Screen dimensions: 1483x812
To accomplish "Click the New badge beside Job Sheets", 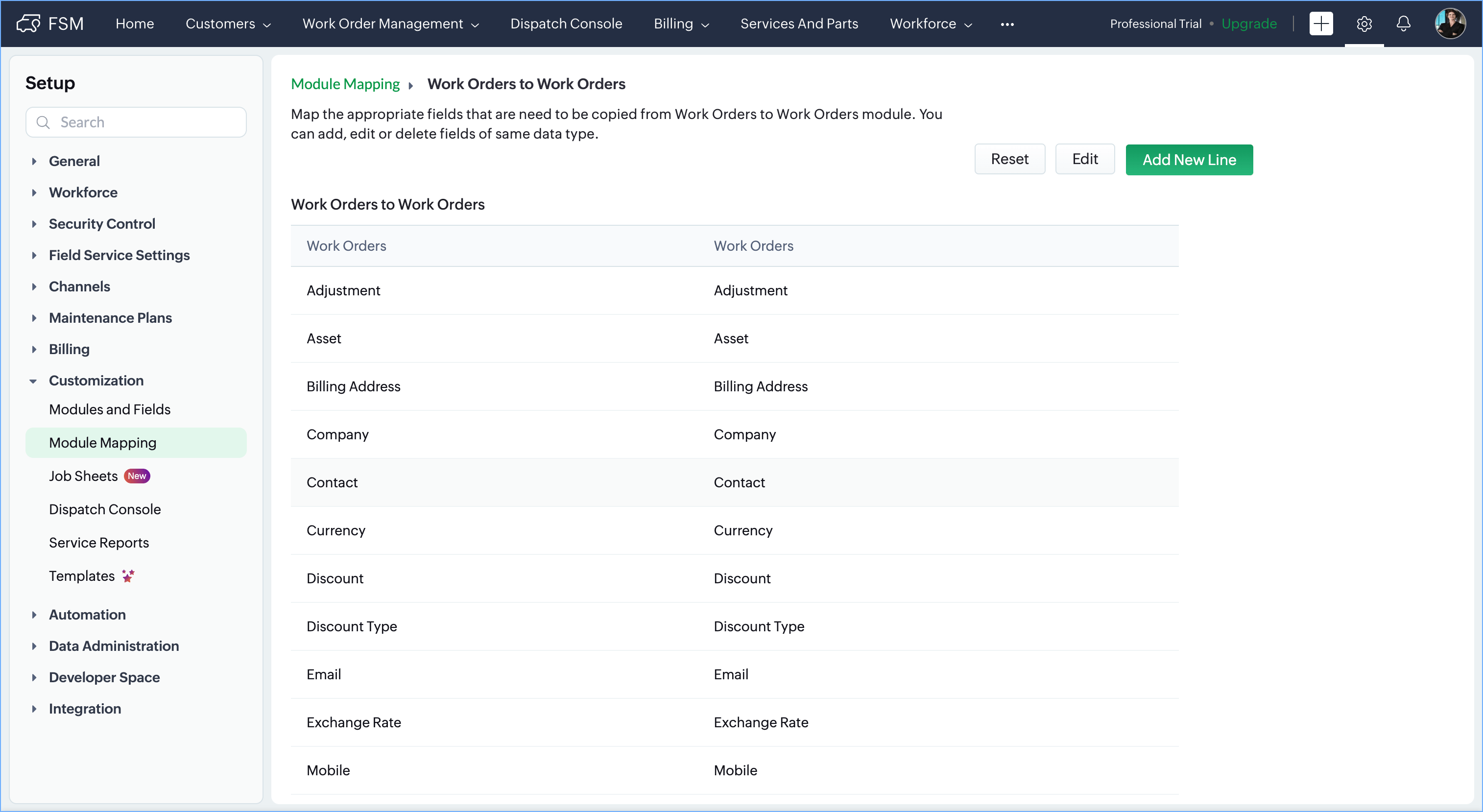I will 137,476.
